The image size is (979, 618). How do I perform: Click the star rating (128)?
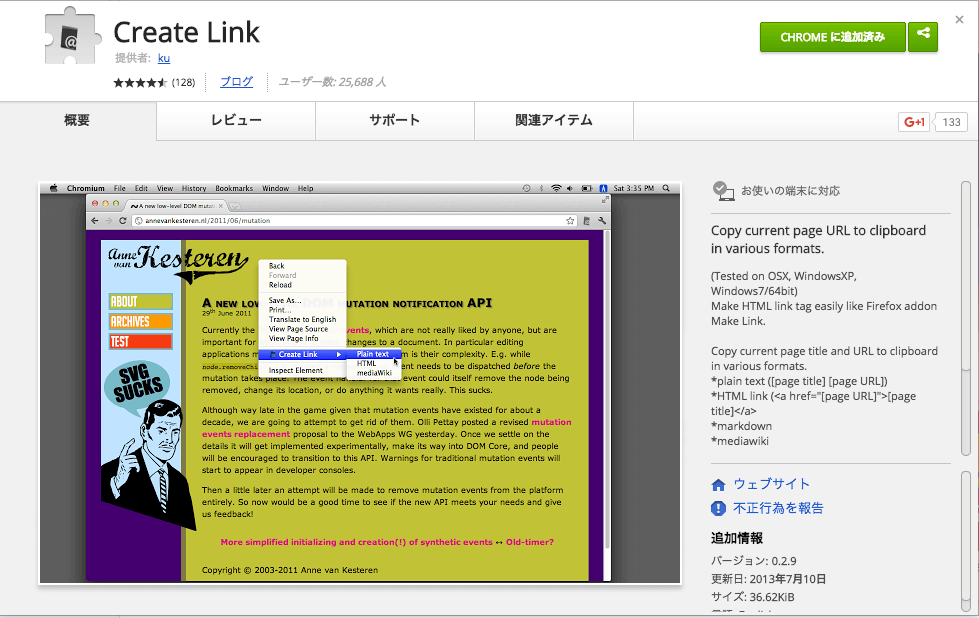(x=154, y=82)
